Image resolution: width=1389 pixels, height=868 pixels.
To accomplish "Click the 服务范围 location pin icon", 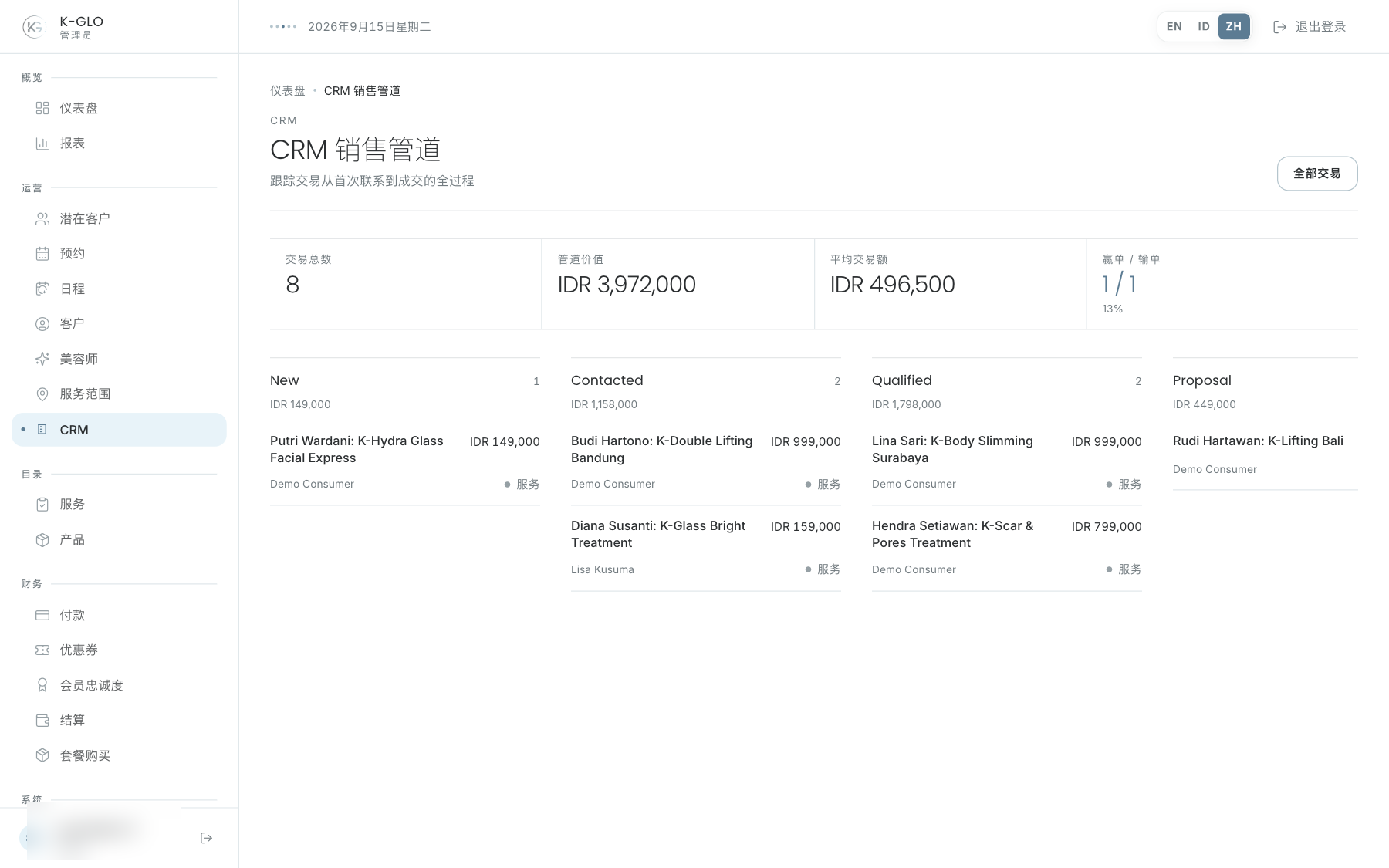I will [x=42, y=394].
